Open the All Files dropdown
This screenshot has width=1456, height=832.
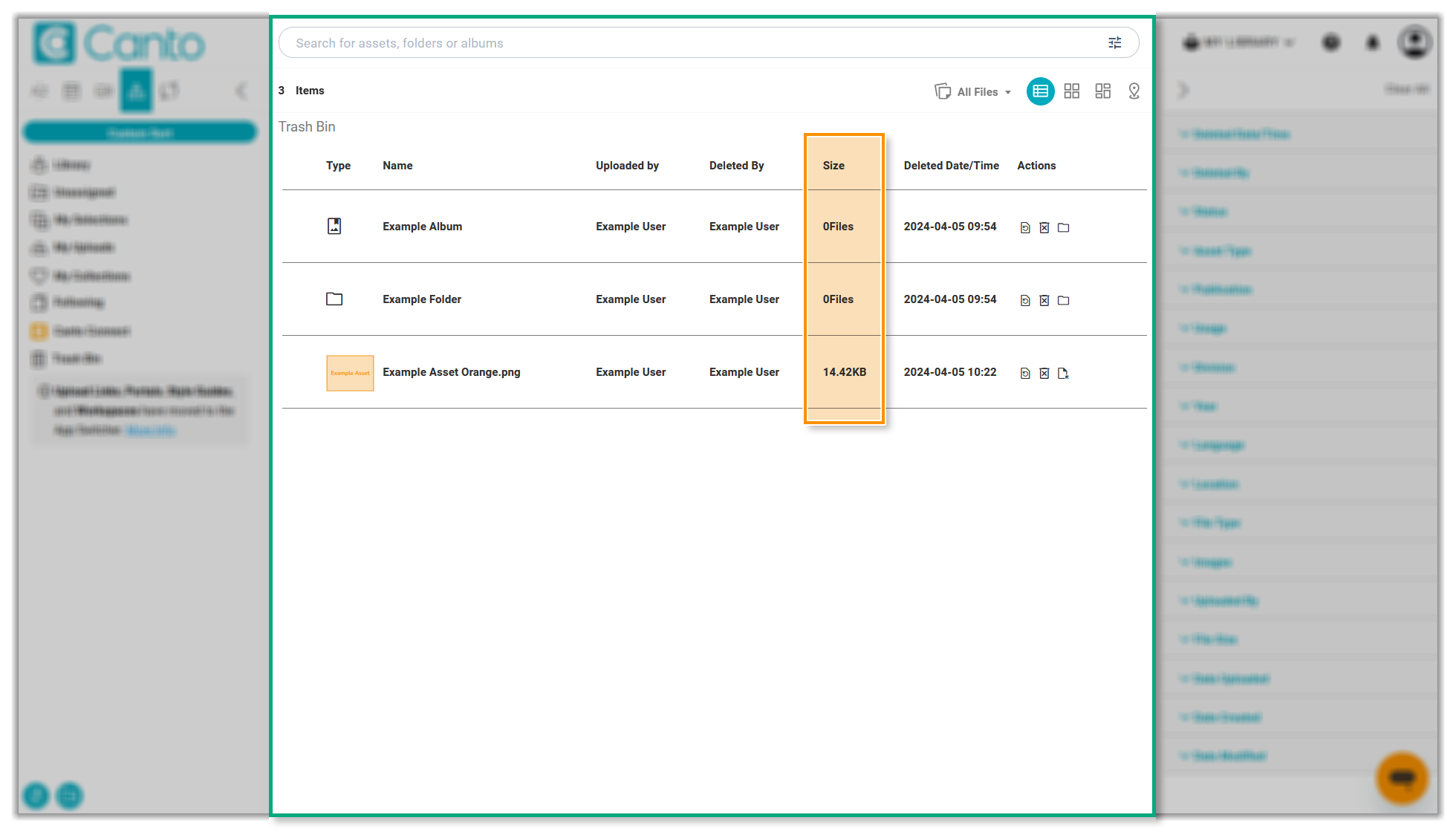(973, 92)
